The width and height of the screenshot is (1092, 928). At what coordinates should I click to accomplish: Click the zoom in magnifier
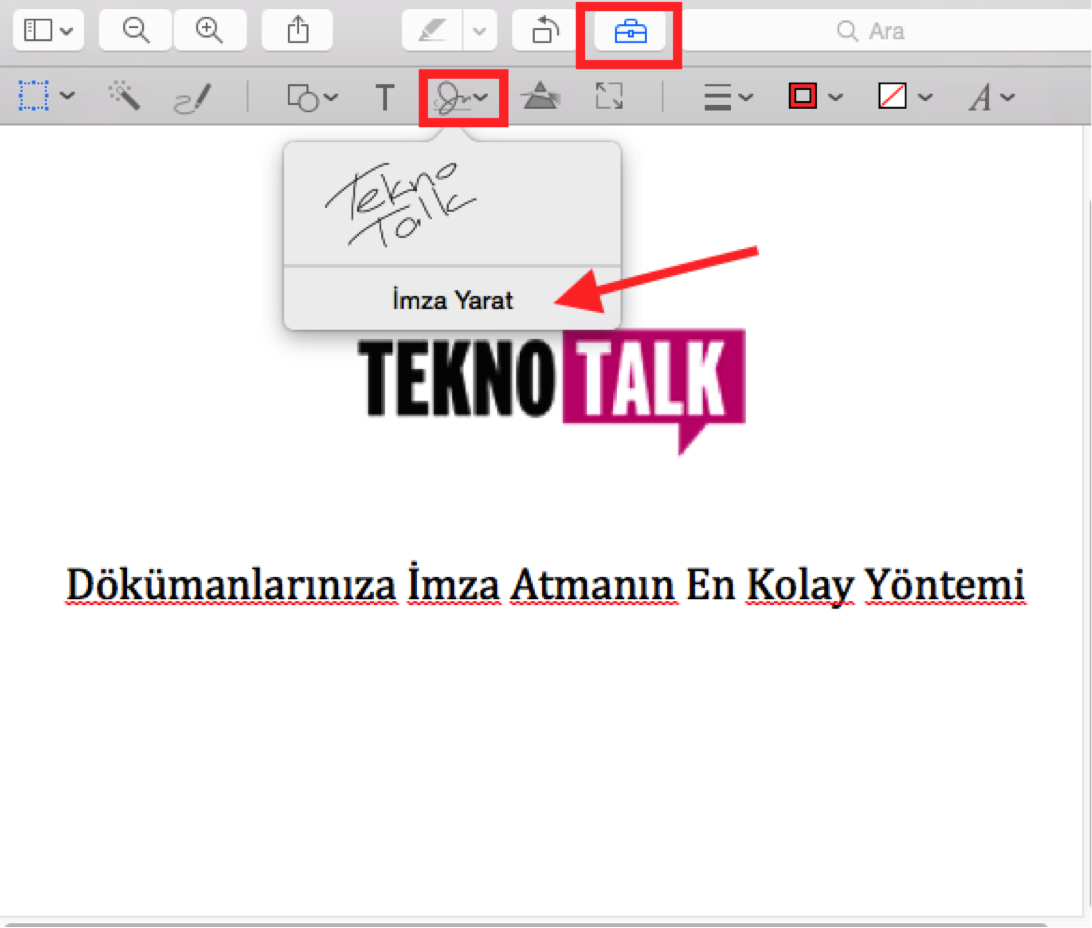click(x=209, y=31)
